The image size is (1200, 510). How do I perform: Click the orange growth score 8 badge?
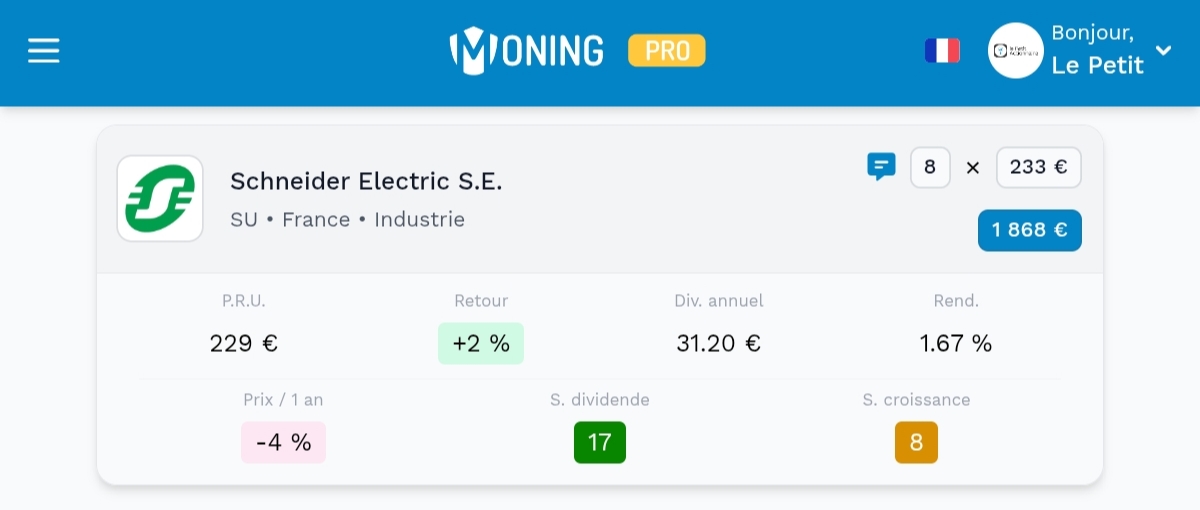(x=916, y=442)
